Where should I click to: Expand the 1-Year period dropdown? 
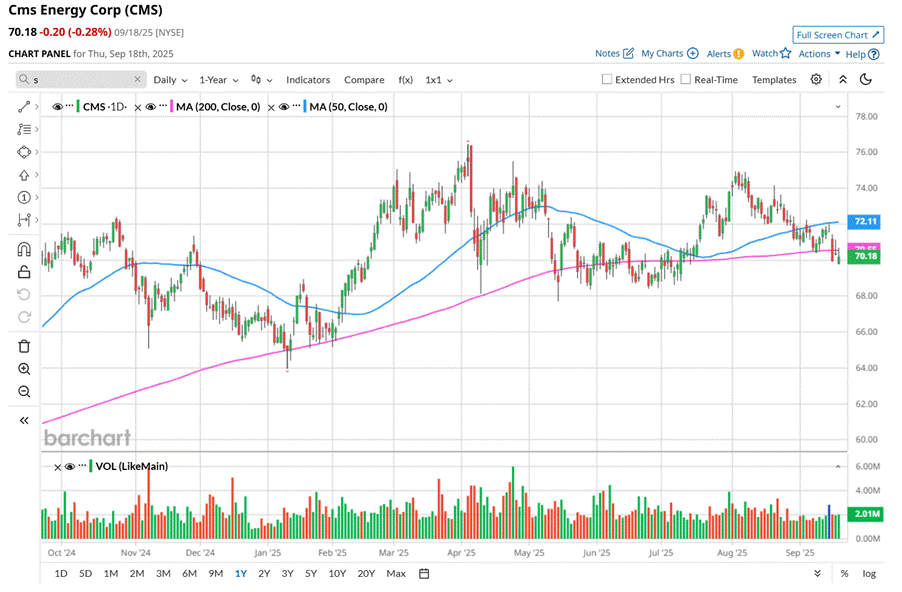[x=217, y=79]
